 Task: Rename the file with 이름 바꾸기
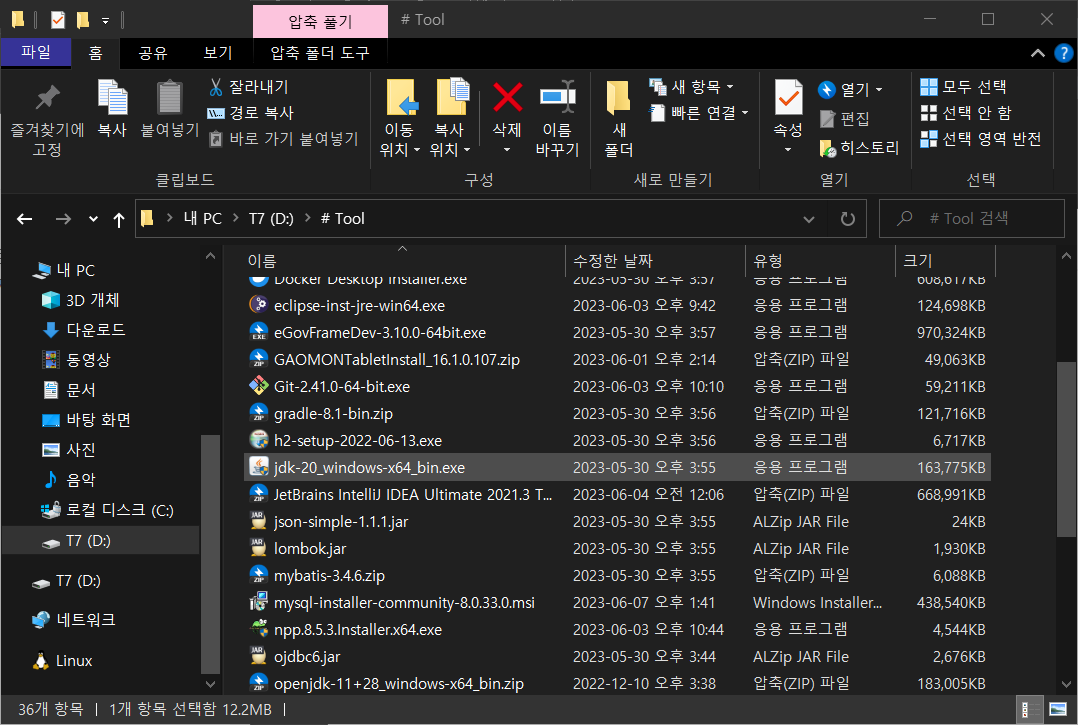click(x=558, y=118)
